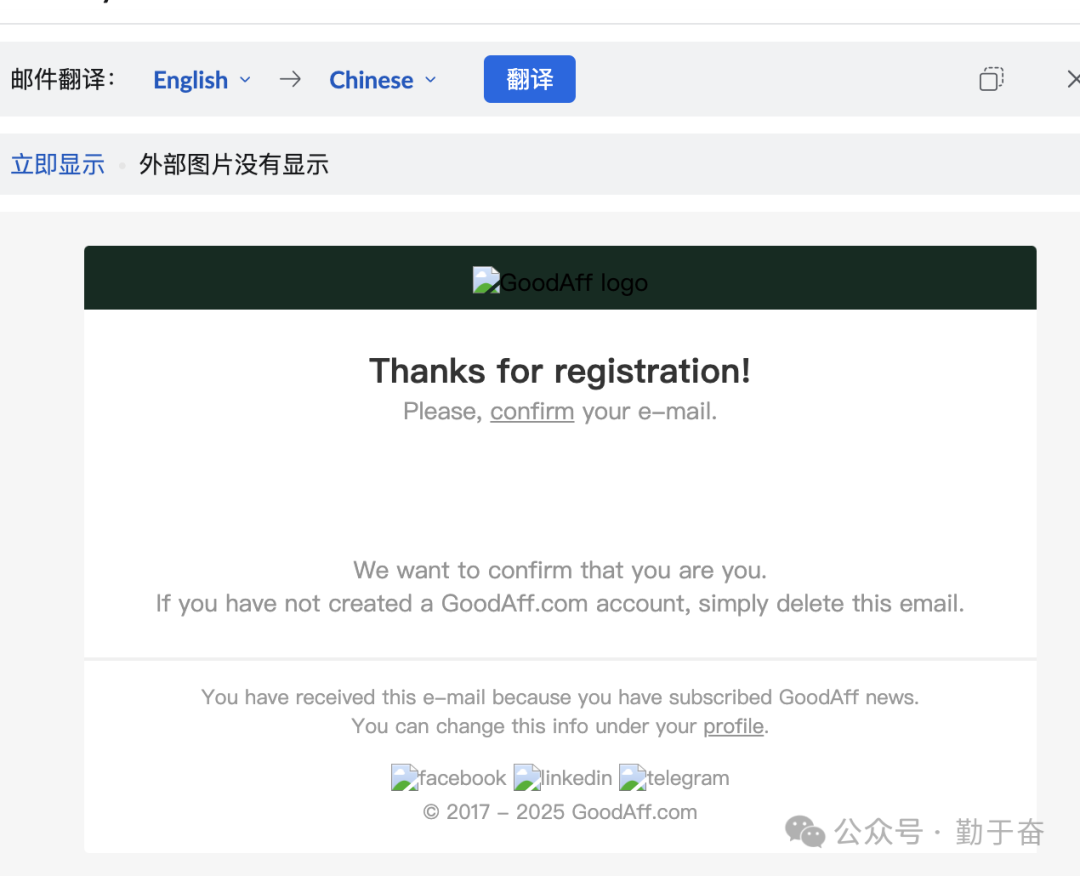Click the telegram icon in footer
Image resolution: width=1080 pixels, height=876 pixels.
click(674, 778)
